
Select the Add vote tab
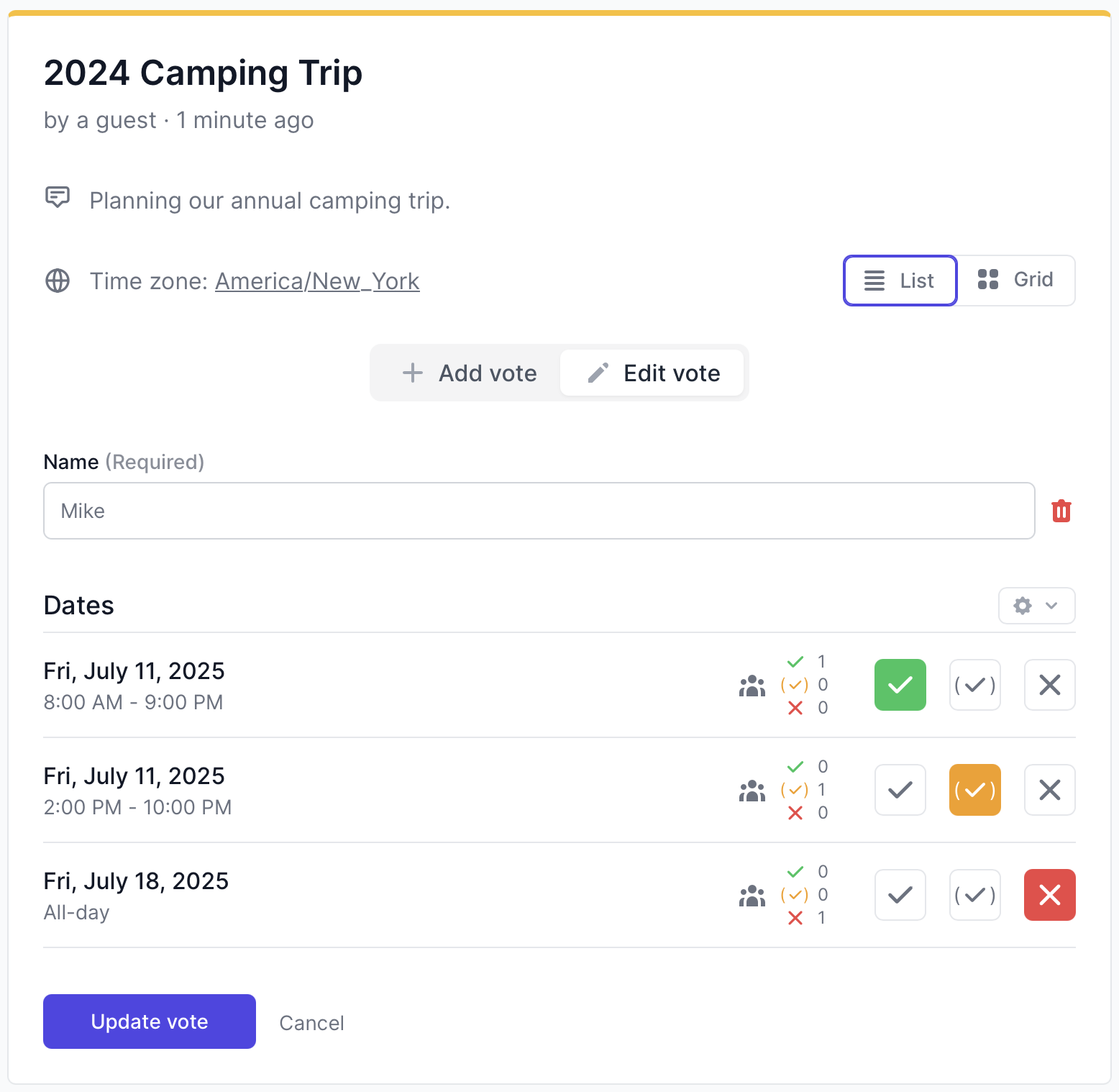pos(468,373)
